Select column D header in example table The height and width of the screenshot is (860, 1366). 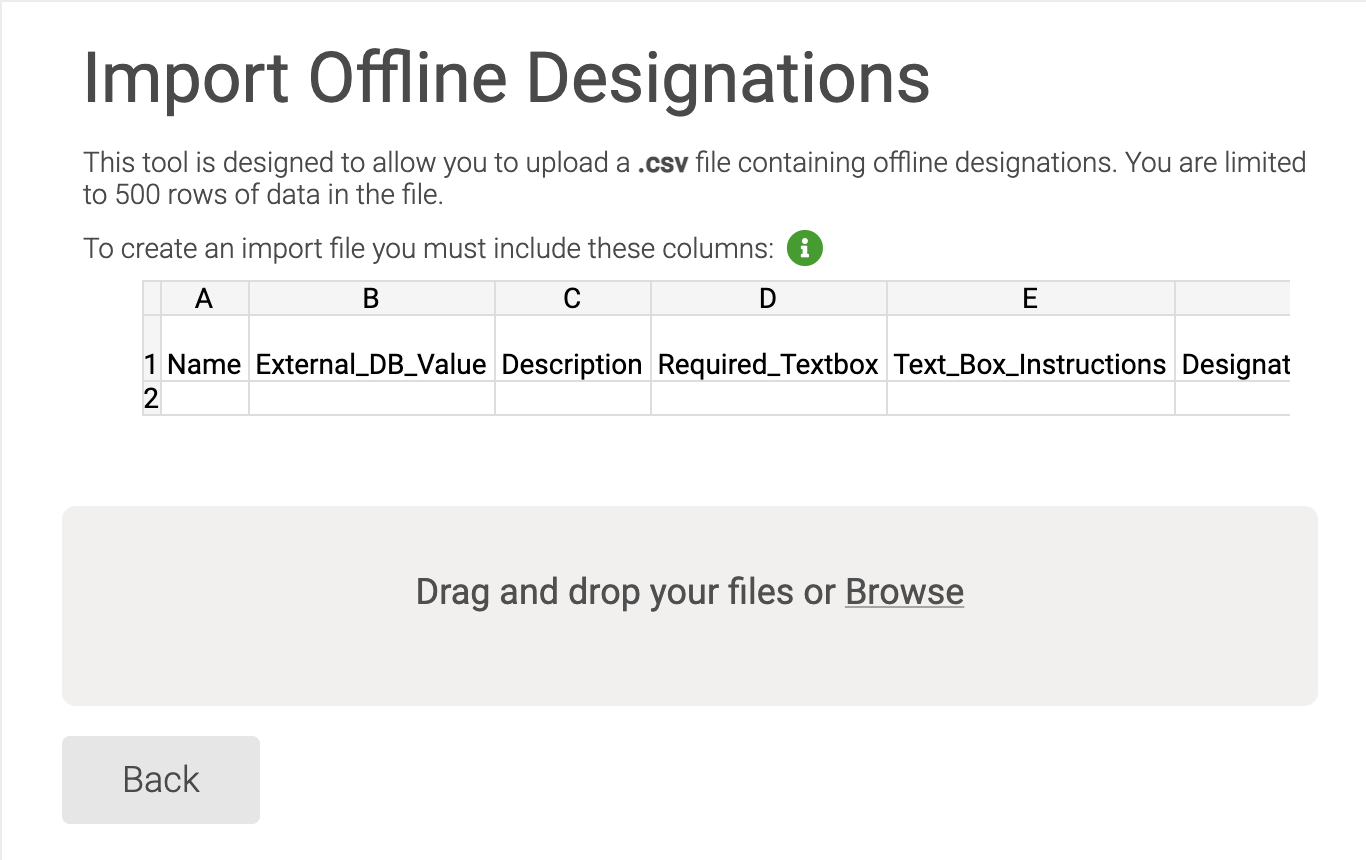pyautogui.click(x=768, y=298)
